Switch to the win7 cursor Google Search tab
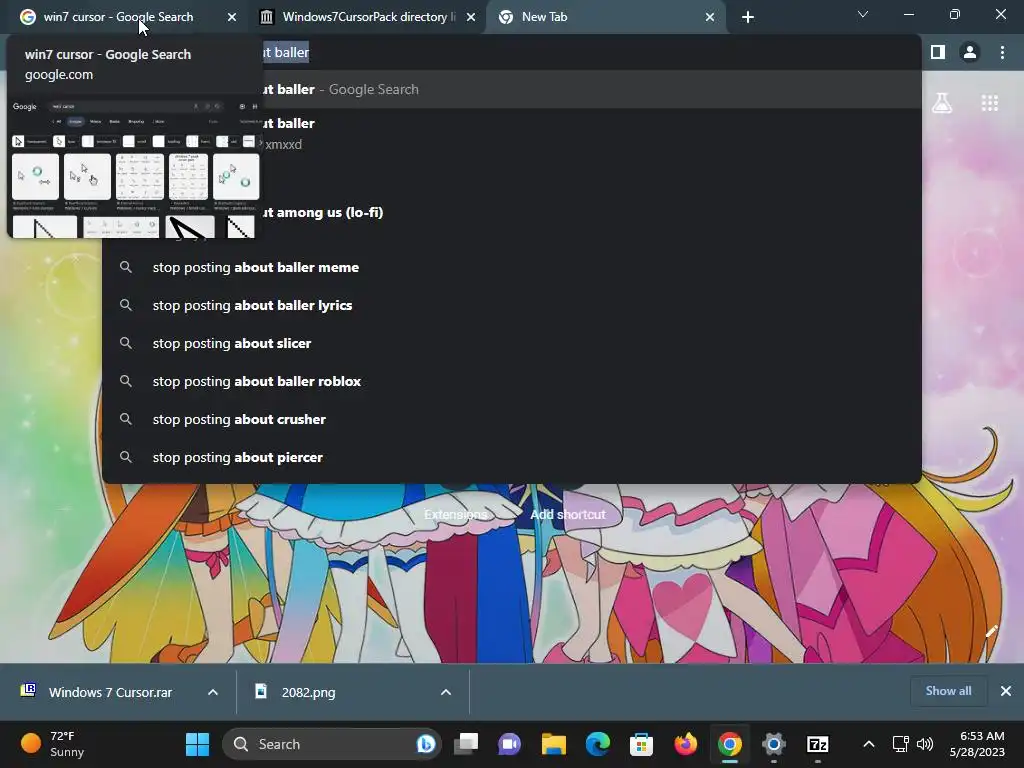This screenshot has width=1024, height=768. pyautogui.click(x=118, y=17)
